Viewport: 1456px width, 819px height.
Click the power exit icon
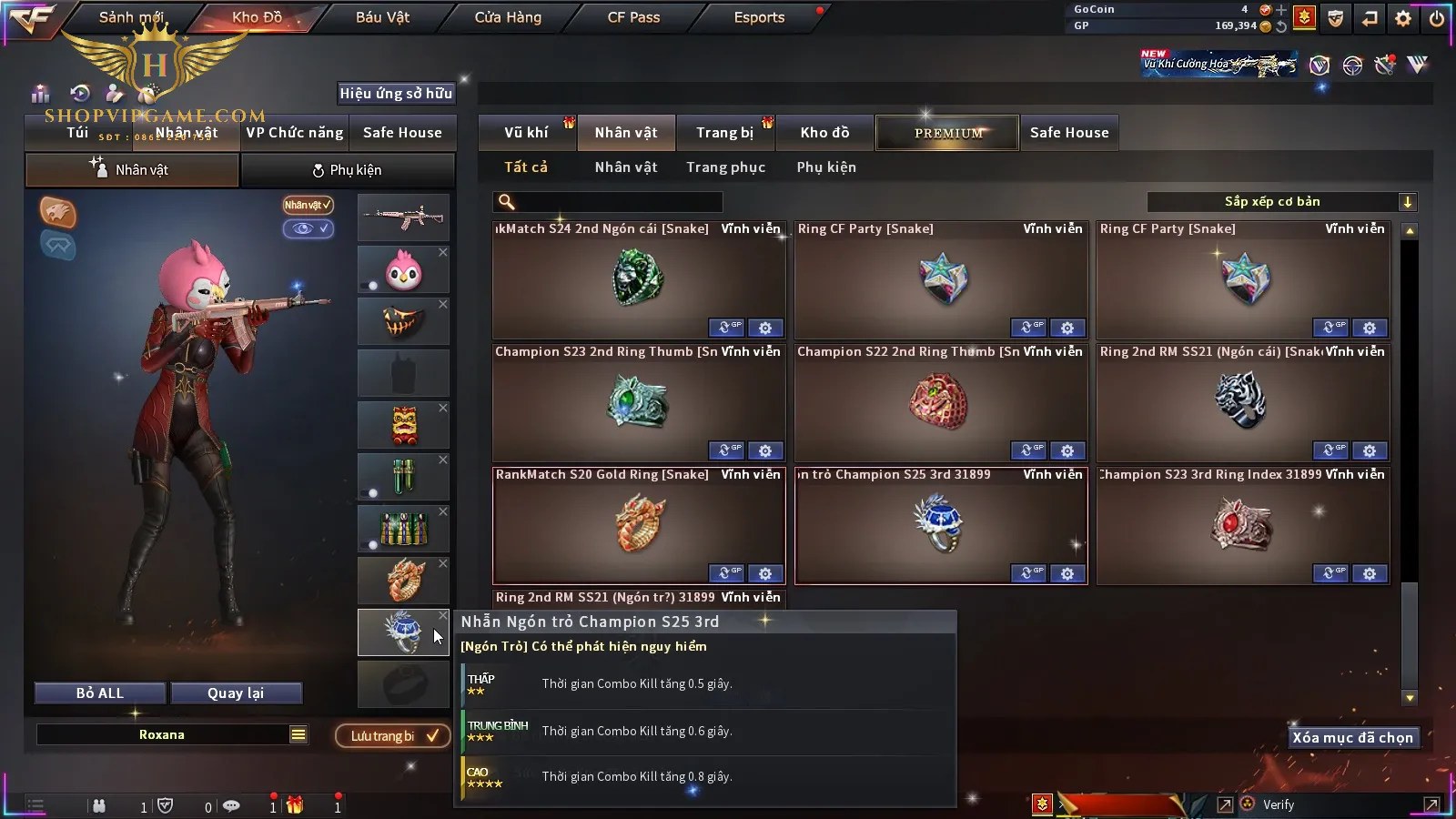(1437, 18)
